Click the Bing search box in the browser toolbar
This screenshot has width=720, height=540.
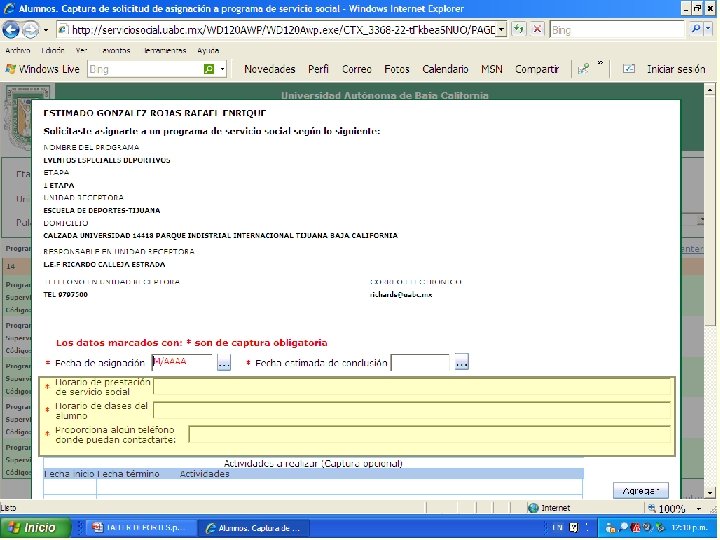[x=617, y=30]
